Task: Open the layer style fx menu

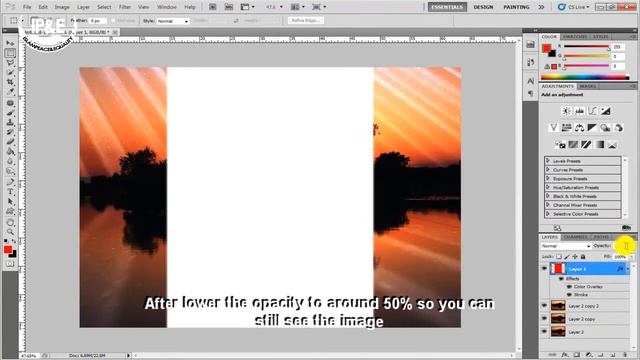Action: tap(564, 355)
